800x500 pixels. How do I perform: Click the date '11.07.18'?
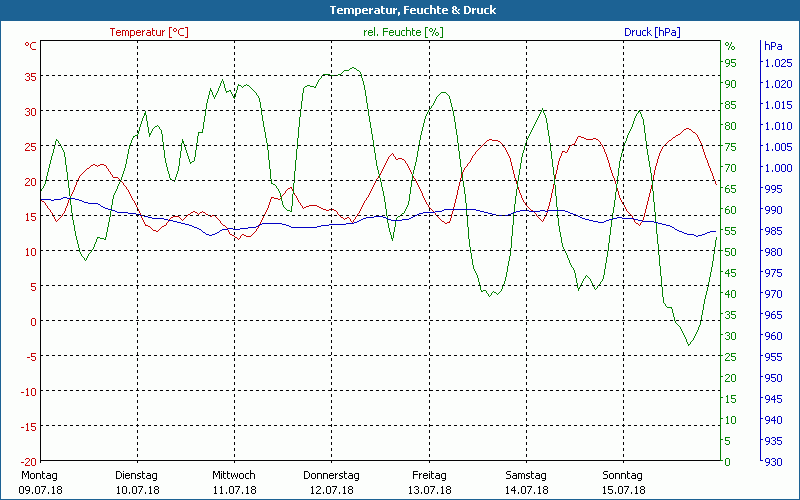[x=235, y=490]
